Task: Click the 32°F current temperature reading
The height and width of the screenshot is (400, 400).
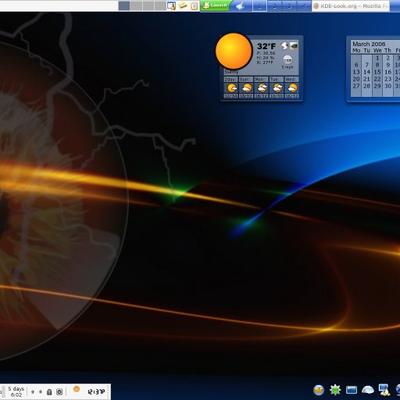Action: pyautogui.click(x=266, y=46)
